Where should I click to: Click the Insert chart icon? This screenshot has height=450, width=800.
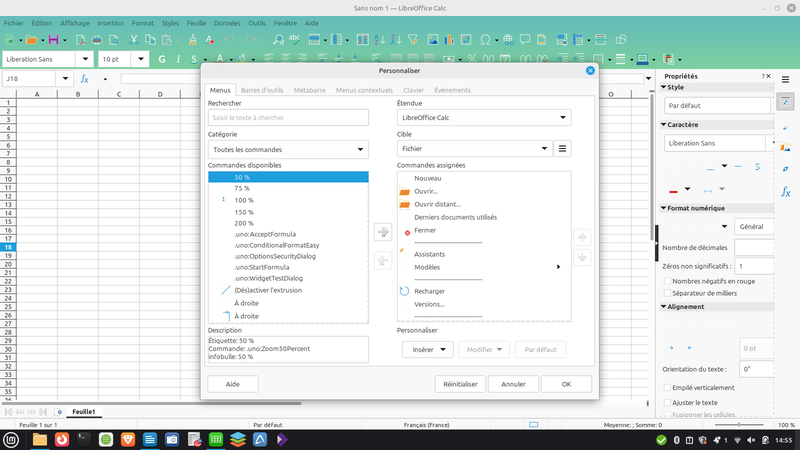(x=449, y=40)
